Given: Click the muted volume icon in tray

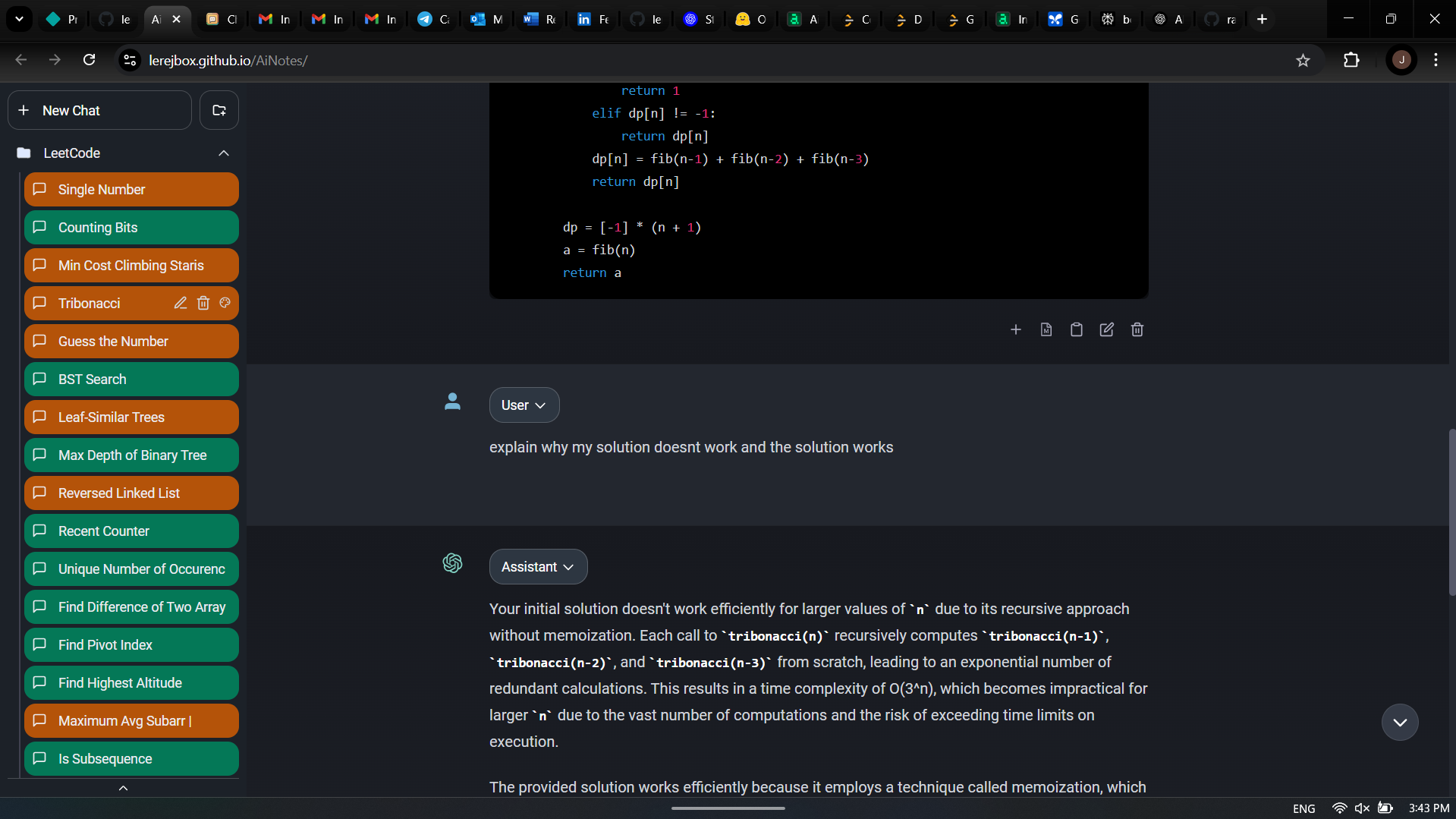Looking at the screenshot, I should pyautogui.click(x=1362, y=808).
